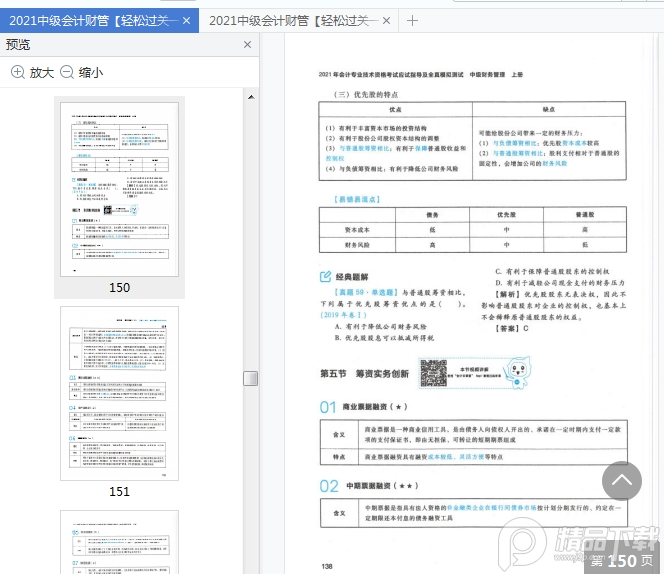Click the 01 商业票据融资 heading
Image resolution: width=664 pixels, height=574 pixels.
363,407
